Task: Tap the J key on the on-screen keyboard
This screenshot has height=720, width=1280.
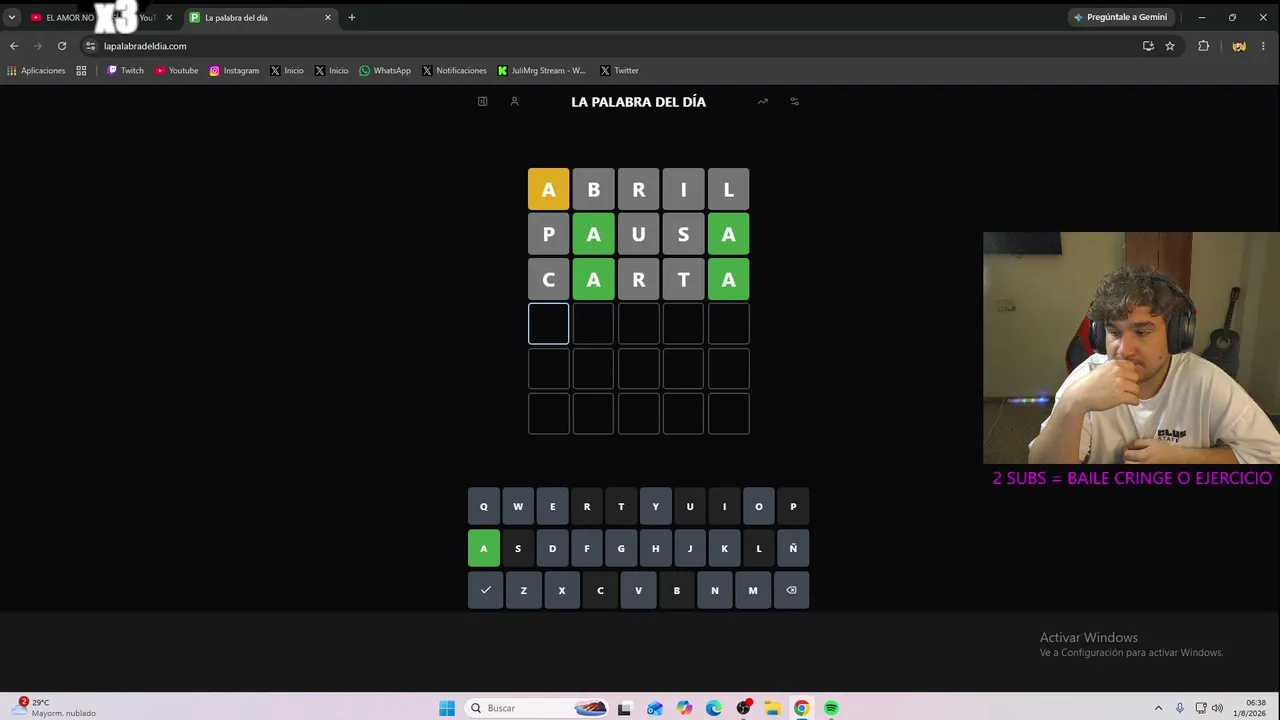Action: pos(690,548)
